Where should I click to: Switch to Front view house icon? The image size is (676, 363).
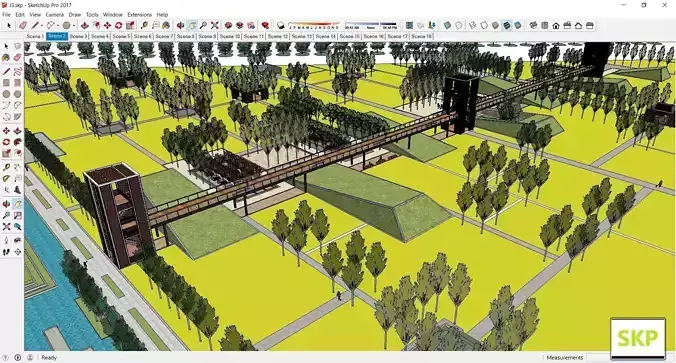tap(556, 25)
